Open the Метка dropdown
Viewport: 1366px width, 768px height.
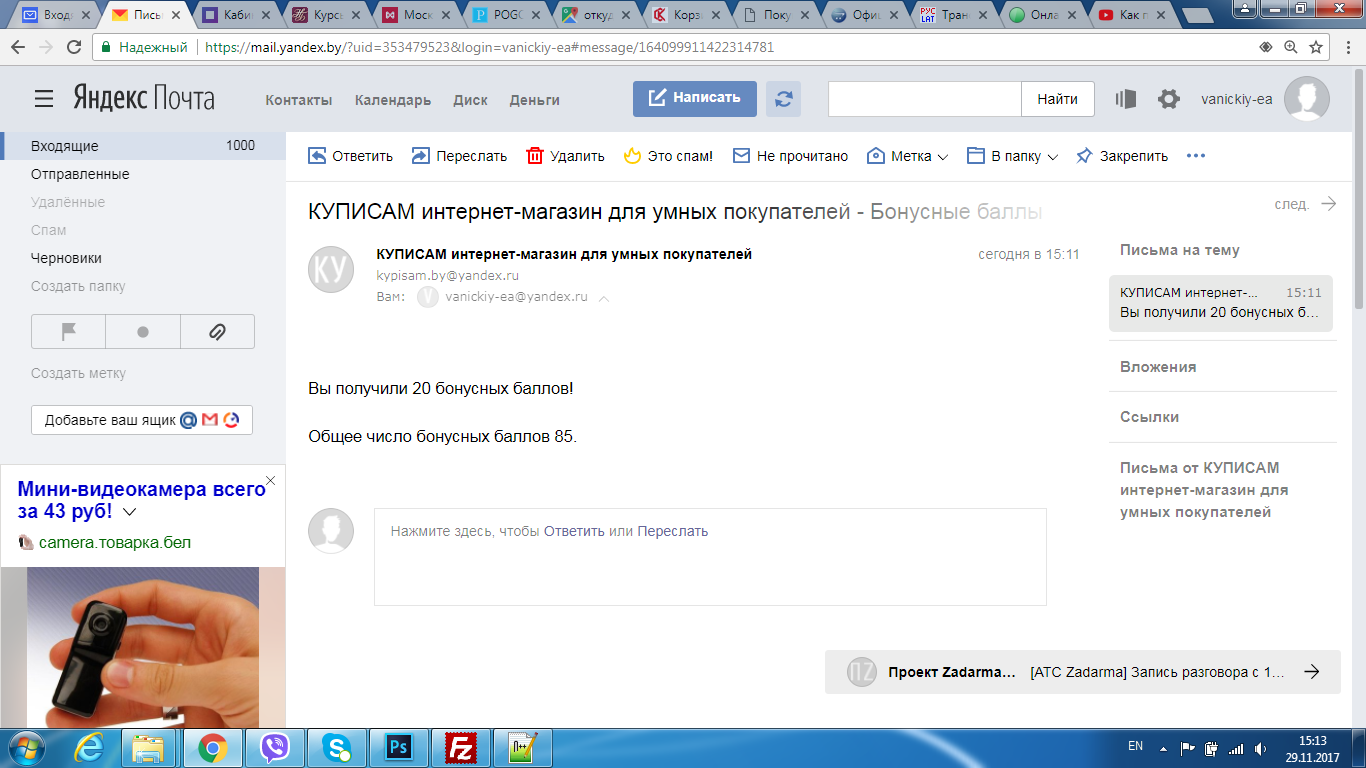coord(906,156)
